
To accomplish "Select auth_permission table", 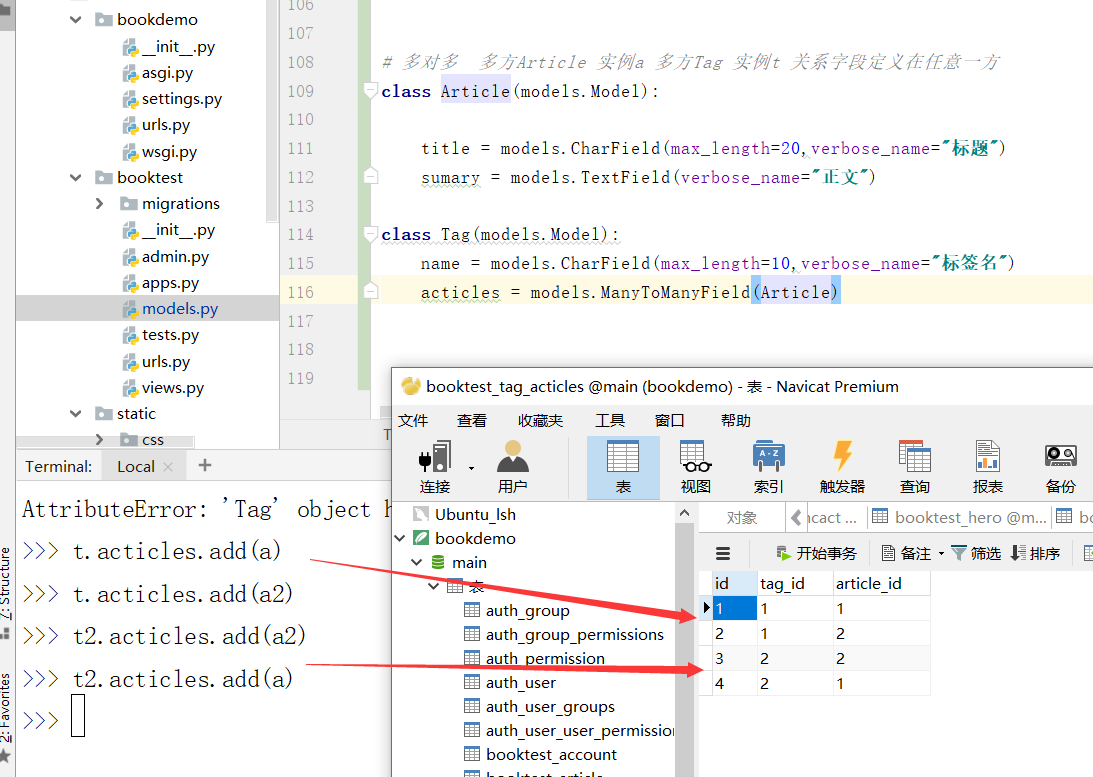I will point(535,659).
